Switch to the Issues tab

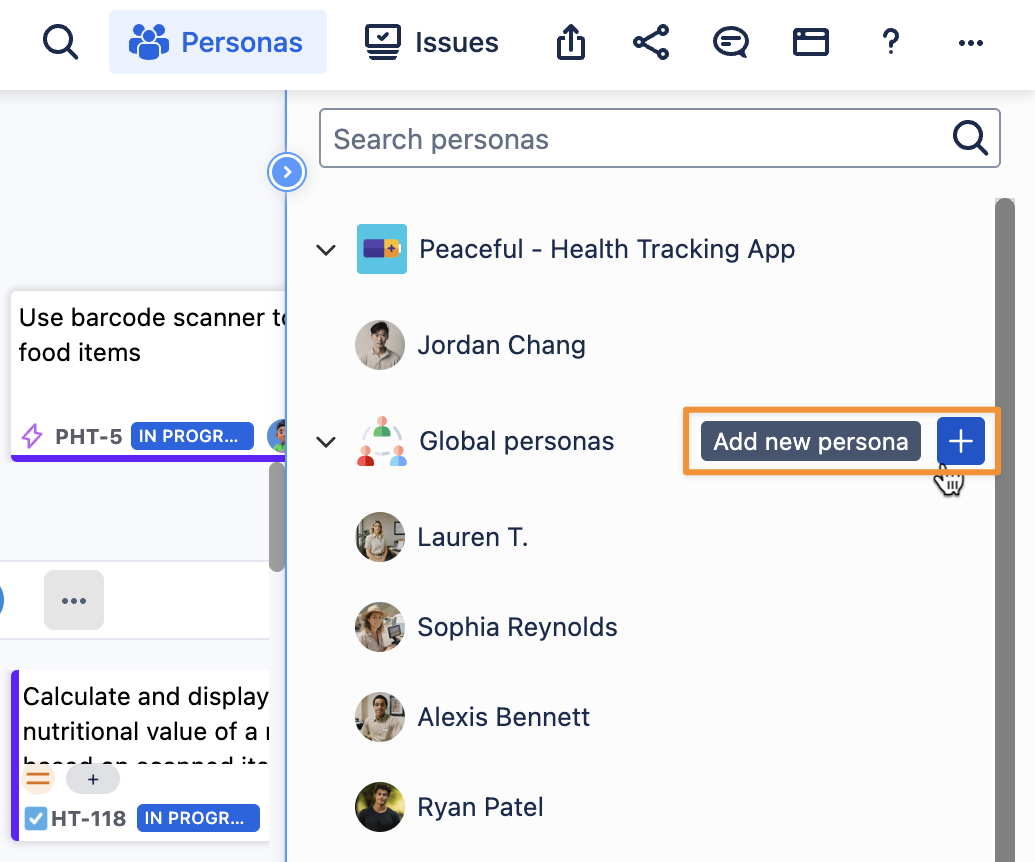click(431, 43)
